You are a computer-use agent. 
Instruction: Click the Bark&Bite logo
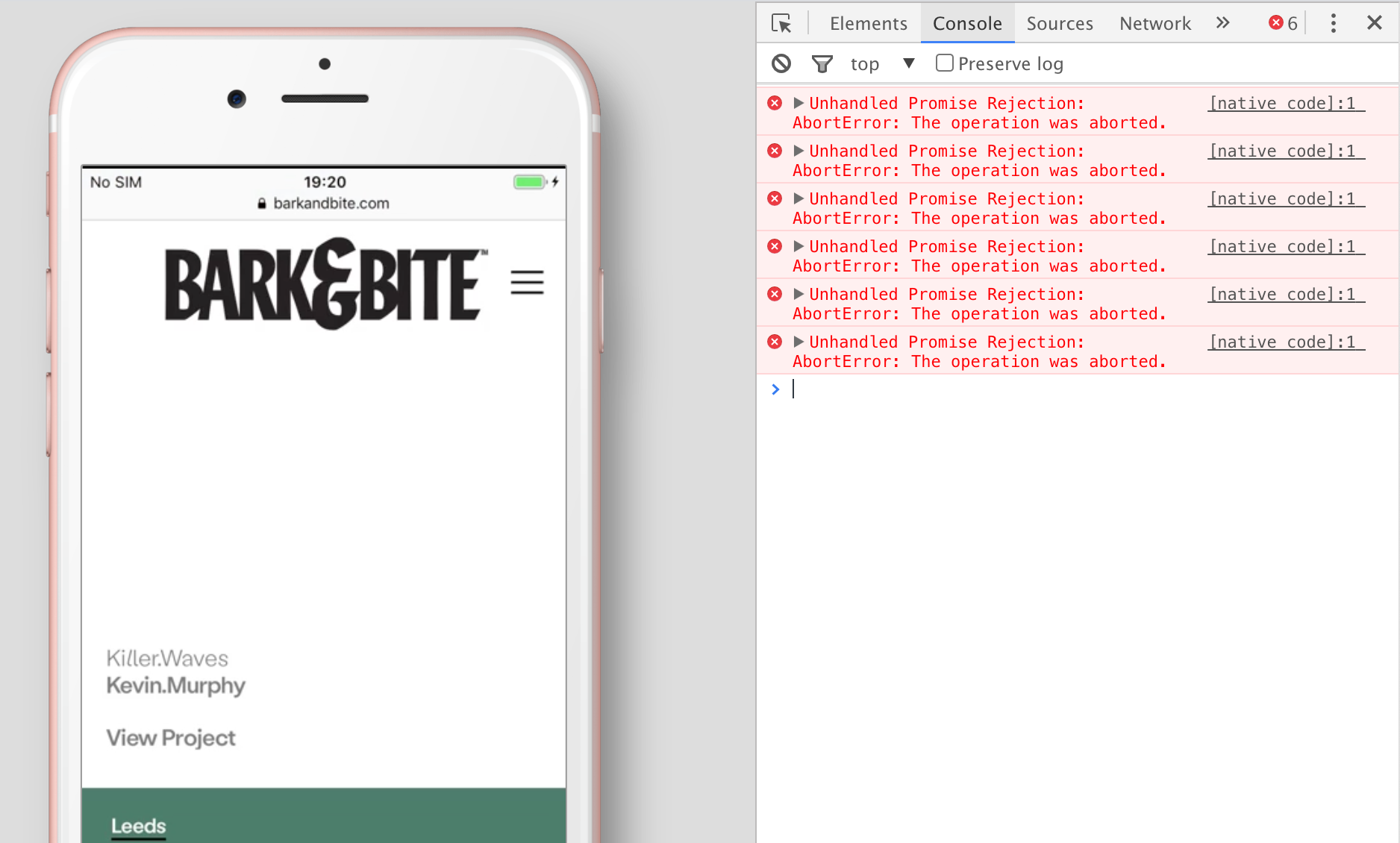[325, 283]
